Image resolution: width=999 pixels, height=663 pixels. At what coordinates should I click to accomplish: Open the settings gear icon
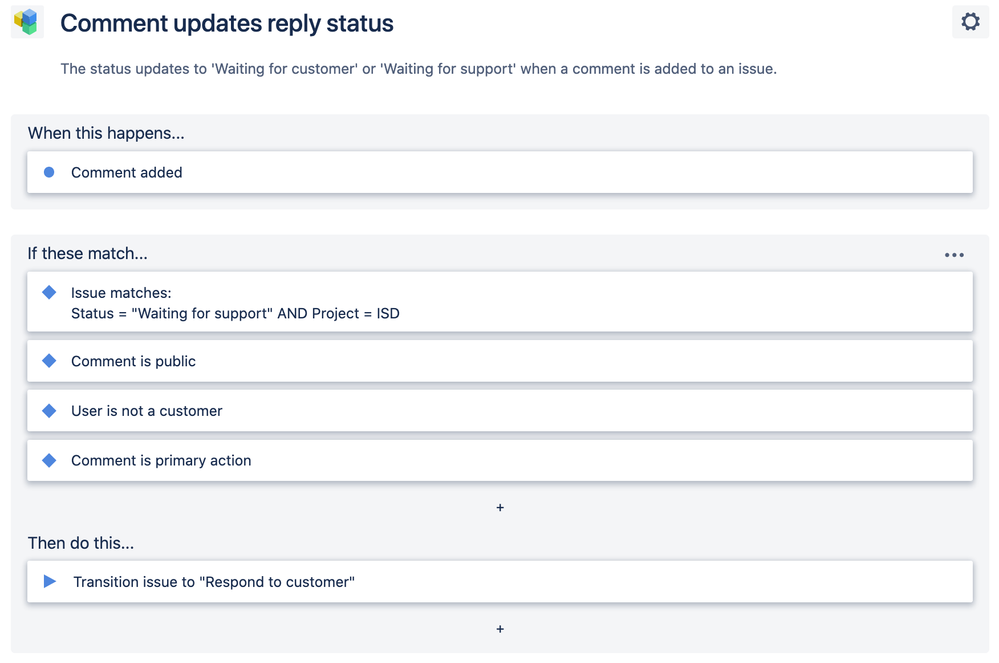(970, 22)
